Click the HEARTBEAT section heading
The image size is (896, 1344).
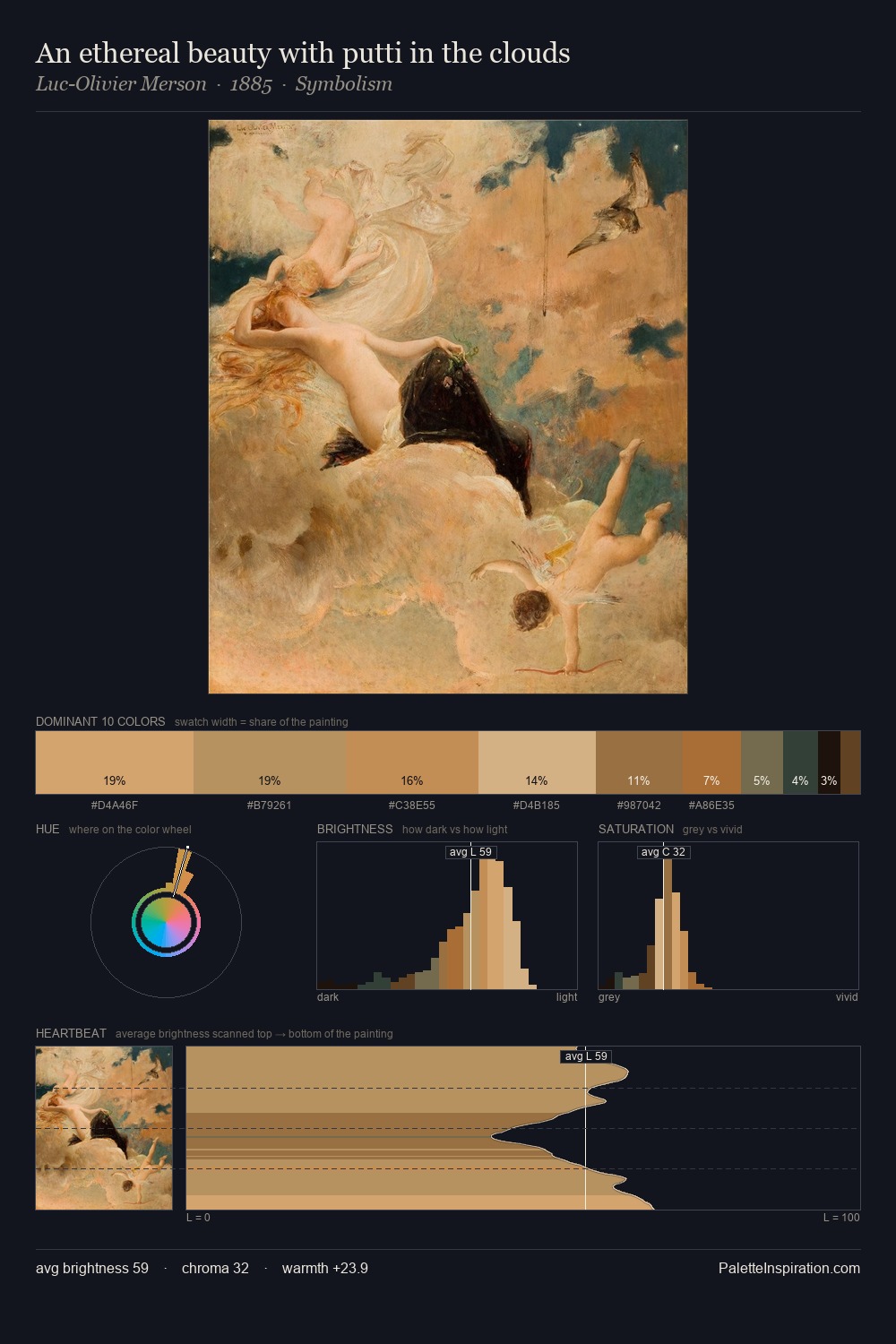click(71, 1033)
